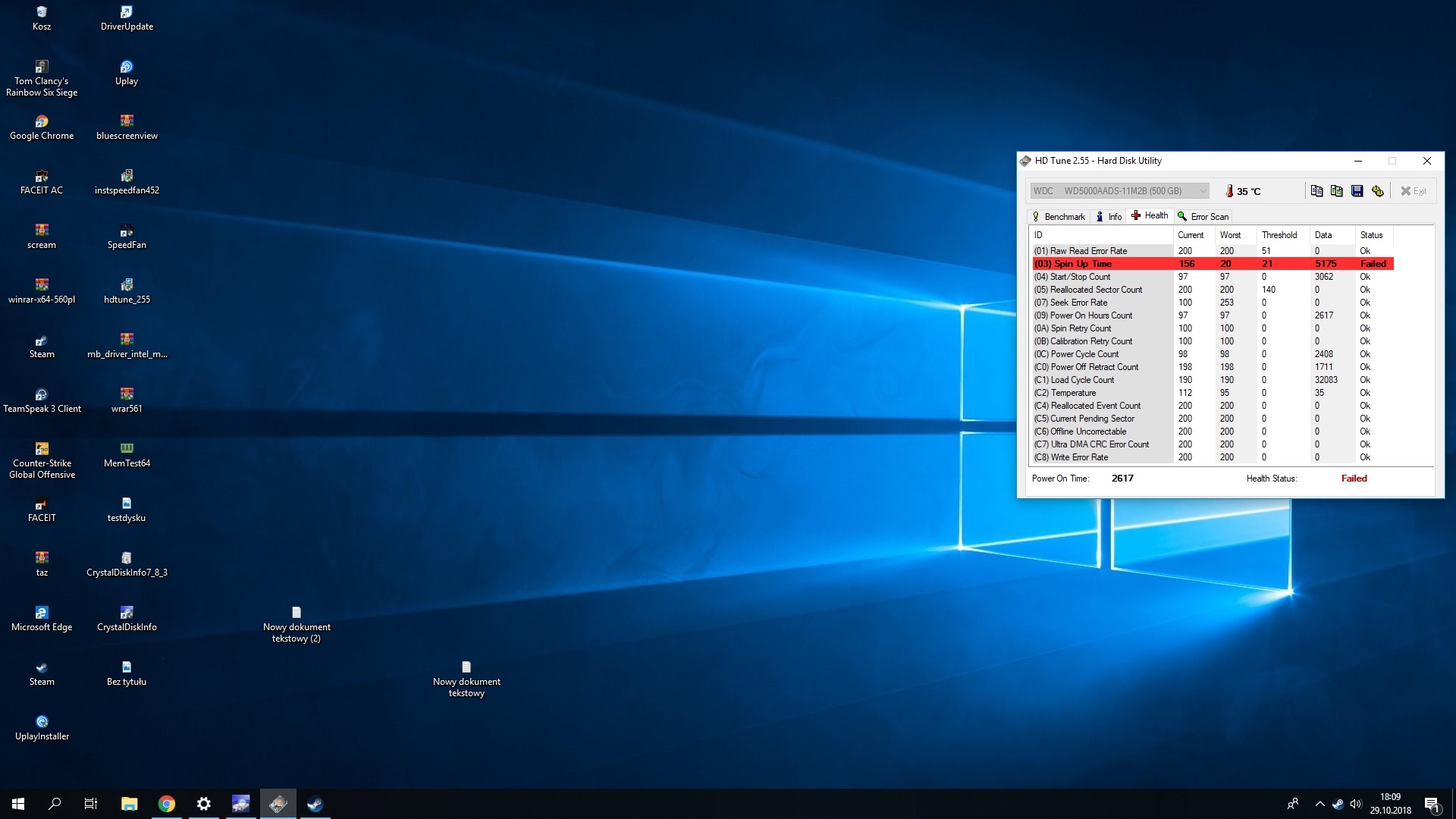Select the hdtune_255 installer icon

(127, 292)
